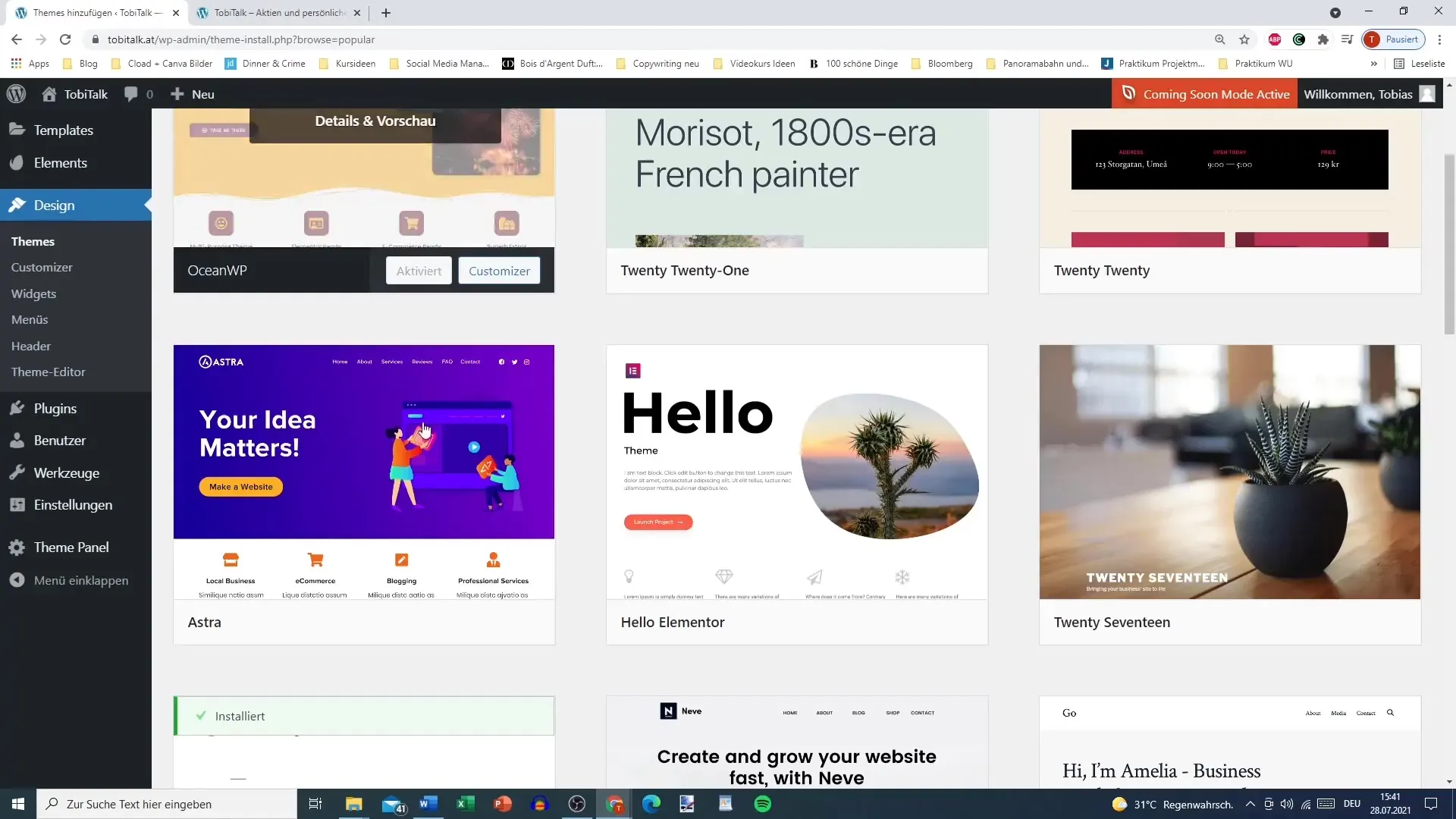Image resolution: width=1456 pixels, height=819 pixels.
Task: Open Themes submenu item
Action: (x=33, y=241)
